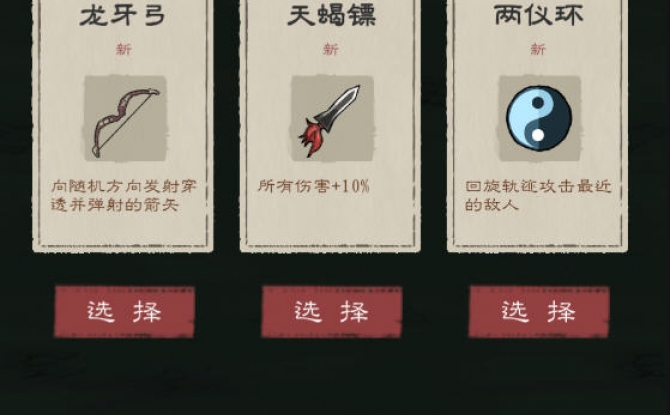670x415 pixels.
Task: Click the 新 badge under 天蝎镖
Action: [331, 49]
